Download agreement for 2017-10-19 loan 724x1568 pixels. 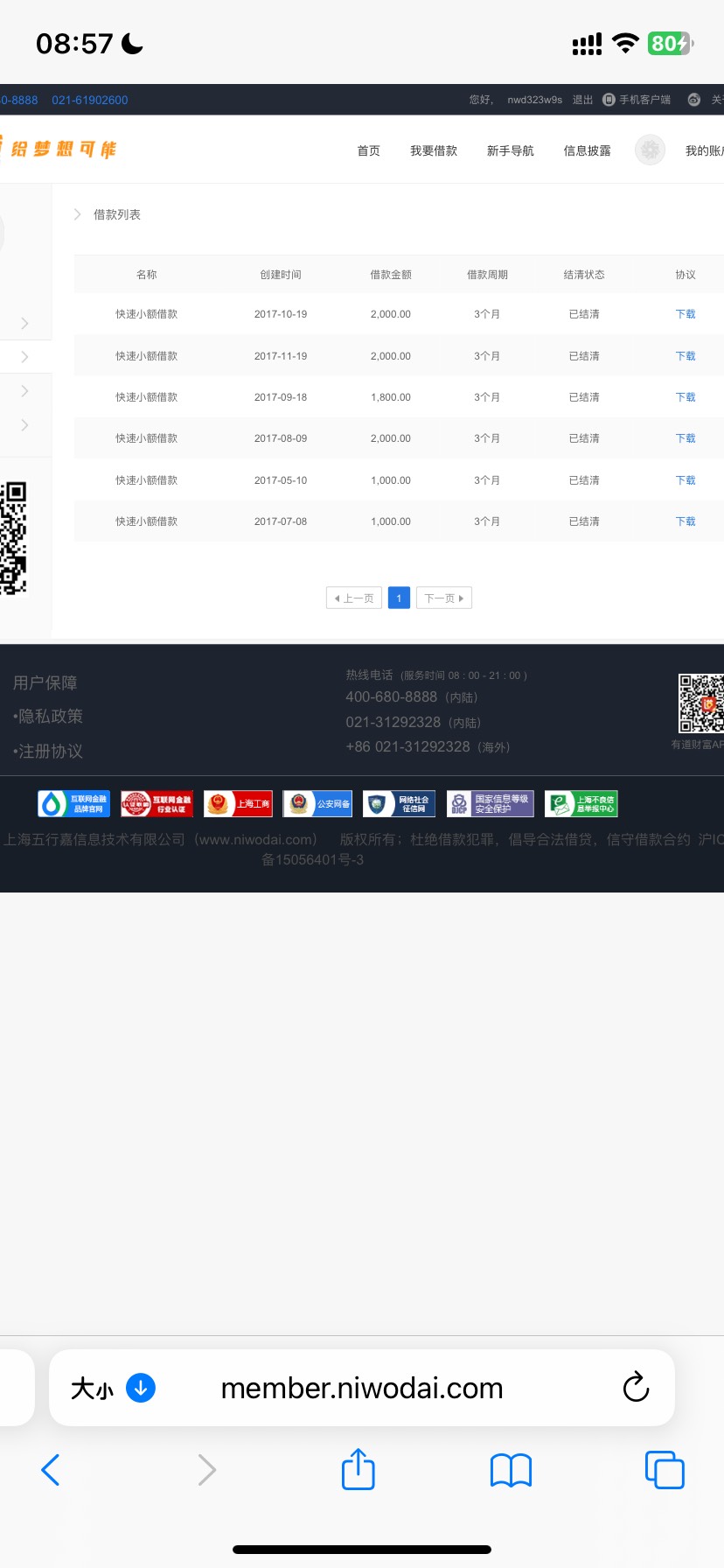(x=686, y=314)
